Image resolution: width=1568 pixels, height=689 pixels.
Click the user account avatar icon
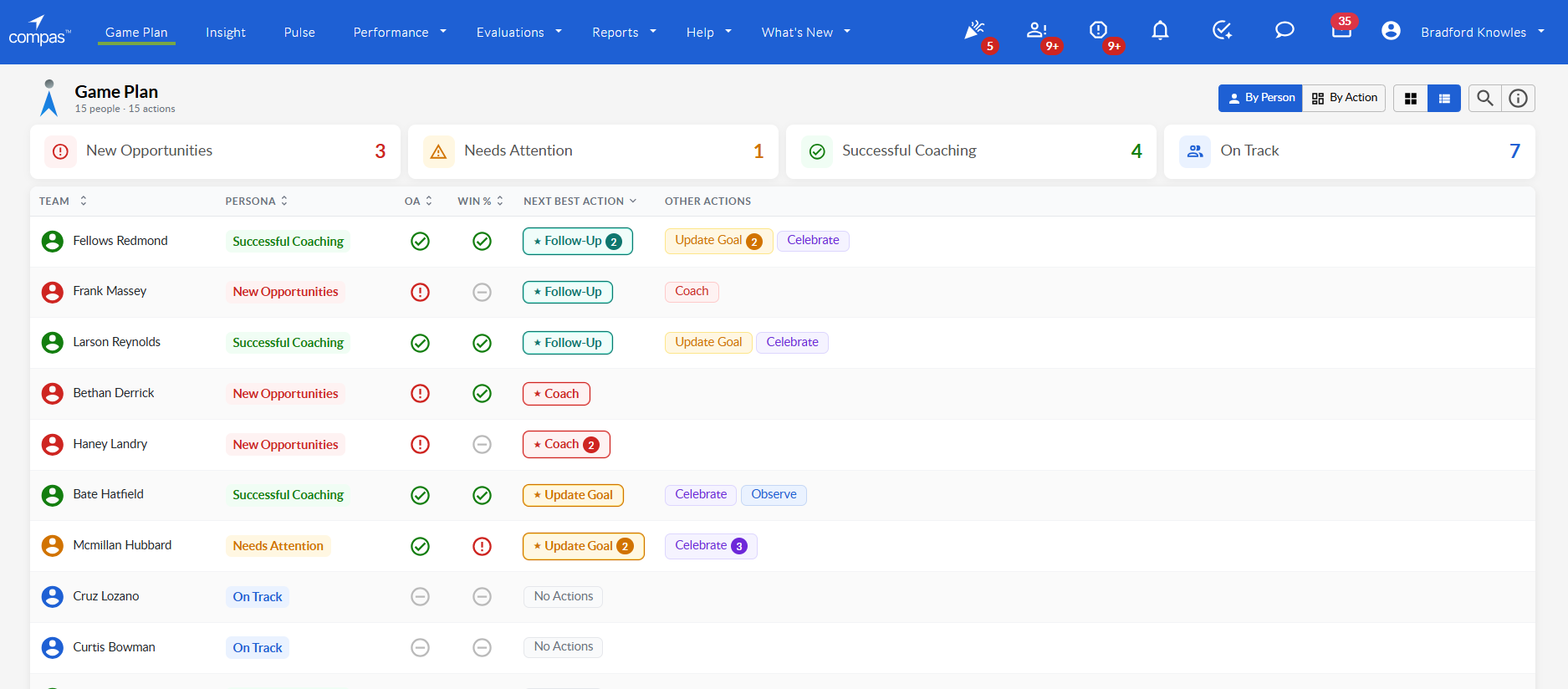(x=1391, y=31)
